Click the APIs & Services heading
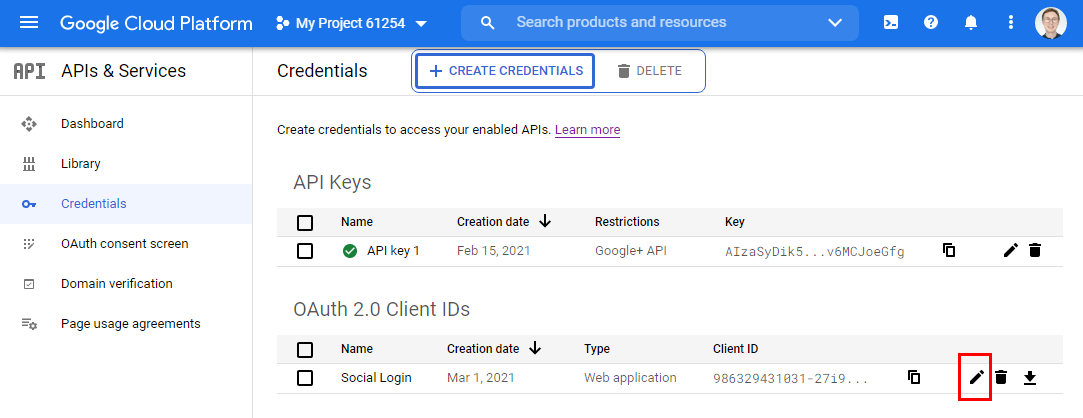Image resolution: width=1083 pixels, height=418 pixels. 124,71
